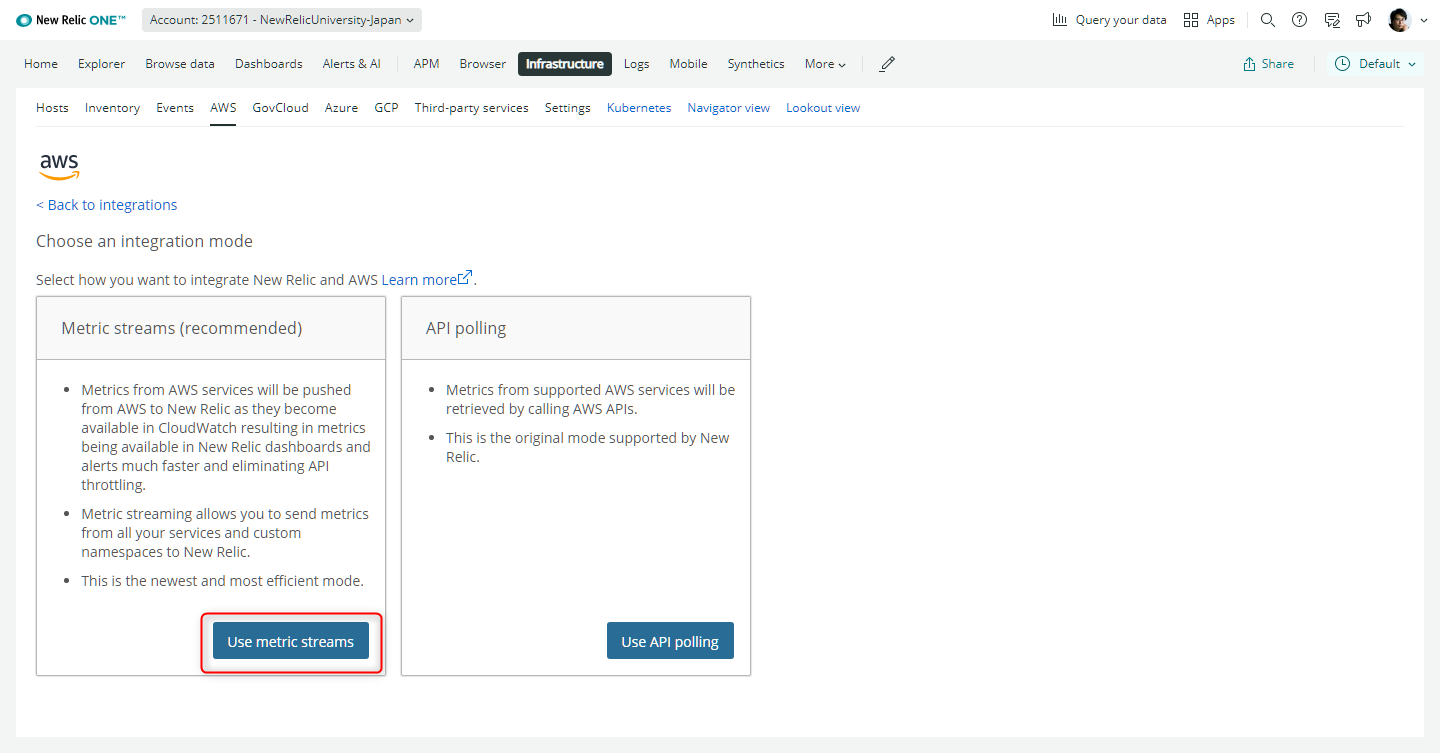Switch to the Events tab
Image resolution: width=1440 pixels, height=753 pixels.
coord(175,108)
